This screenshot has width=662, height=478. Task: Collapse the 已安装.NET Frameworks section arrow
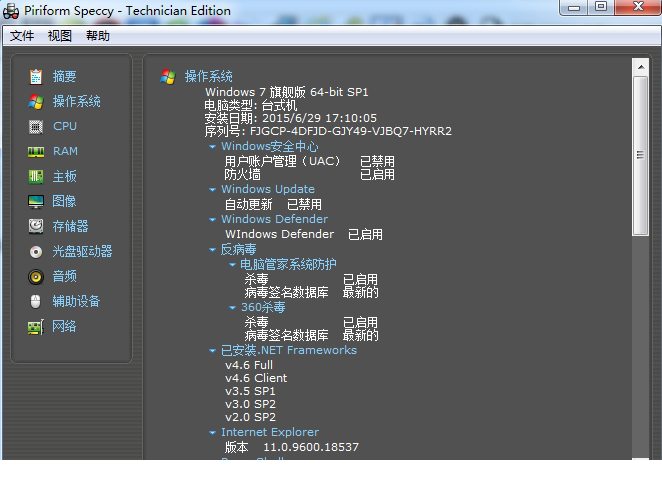pos(212,350)
